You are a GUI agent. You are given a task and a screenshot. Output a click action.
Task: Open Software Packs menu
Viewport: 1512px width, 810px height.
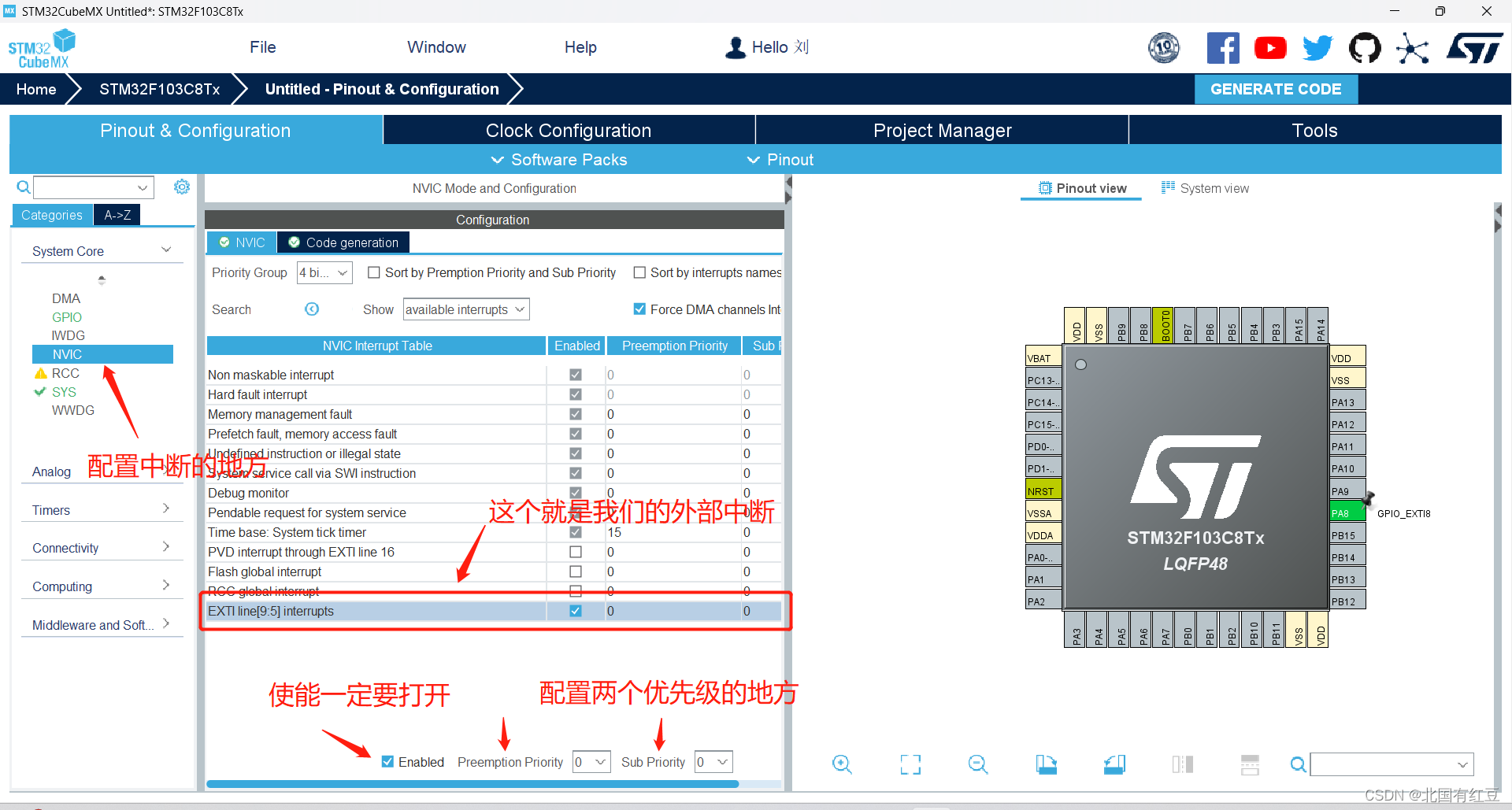click(560, 160)
